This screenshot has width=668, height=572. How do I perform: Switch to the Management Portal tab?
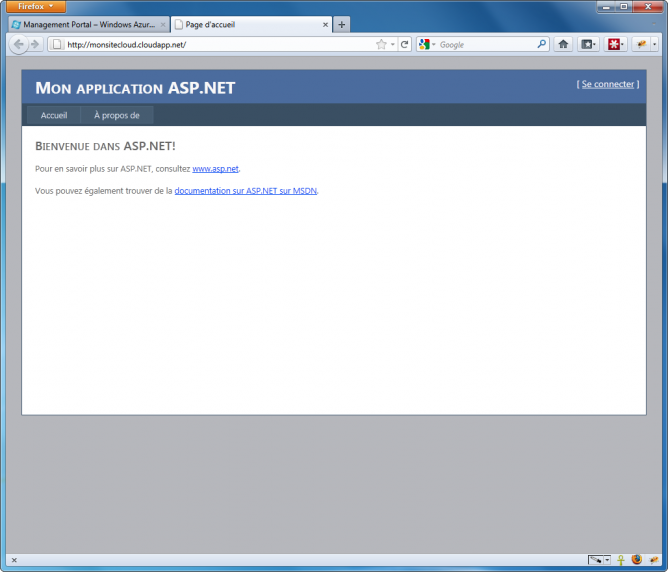(89, 25)
